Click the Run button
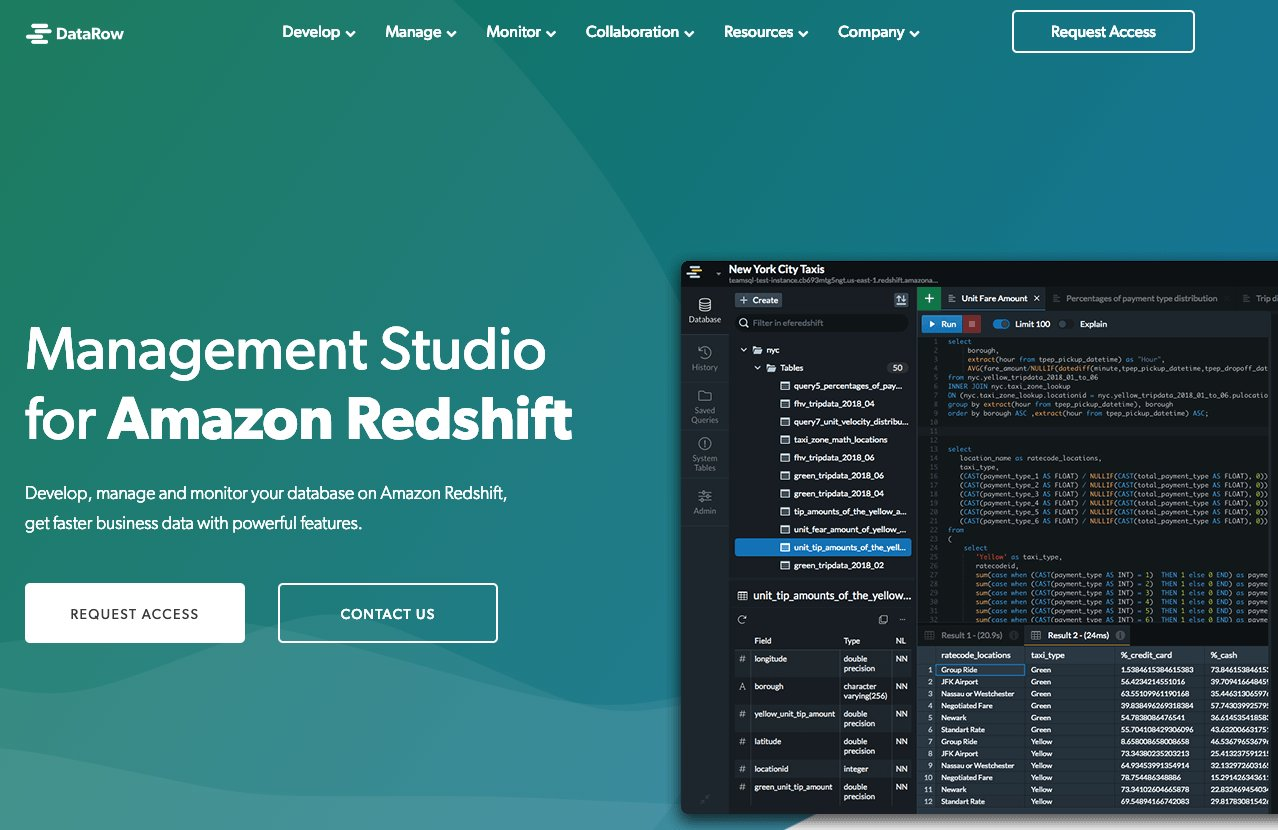The height and width of the screenshot is (830, 1278). (941, 324)
